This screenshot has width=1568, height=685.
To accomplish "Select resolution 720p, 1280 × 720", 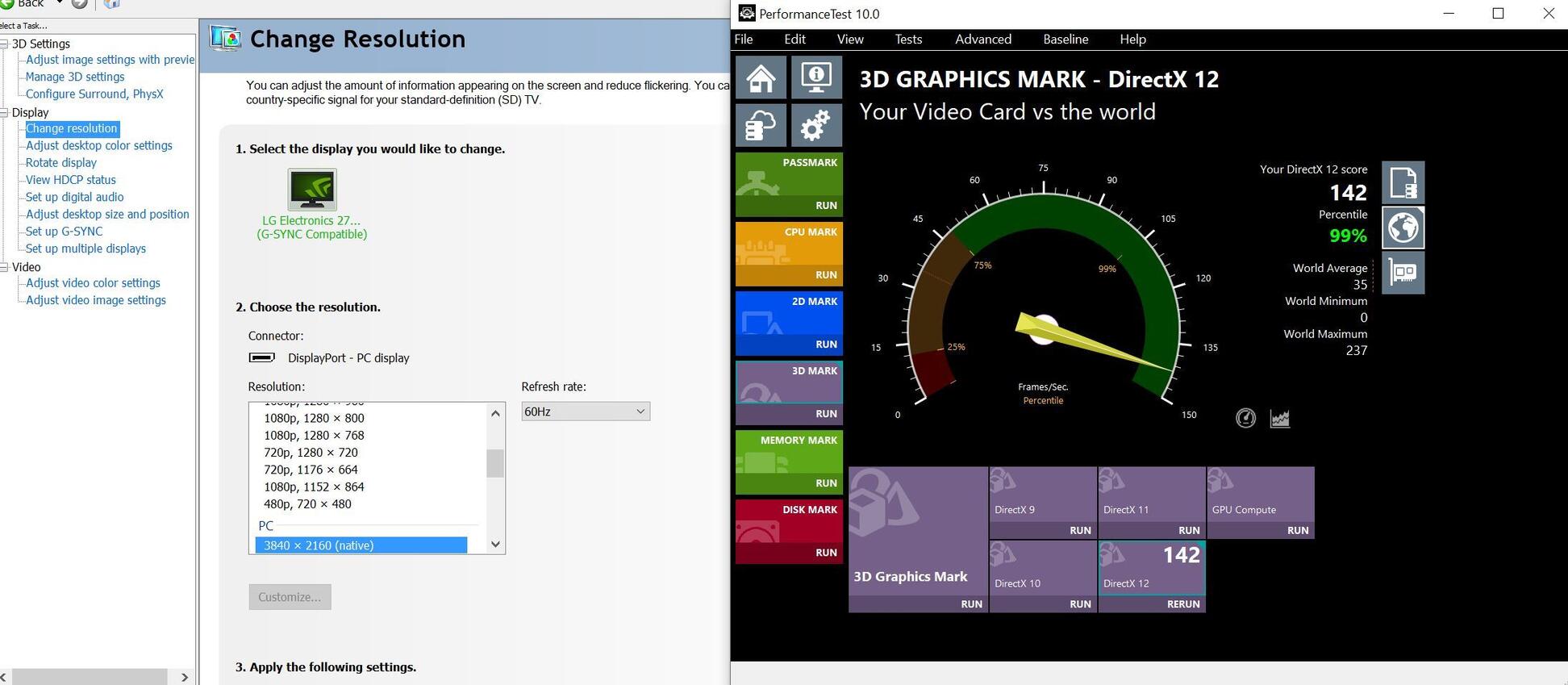I will 311,453.
